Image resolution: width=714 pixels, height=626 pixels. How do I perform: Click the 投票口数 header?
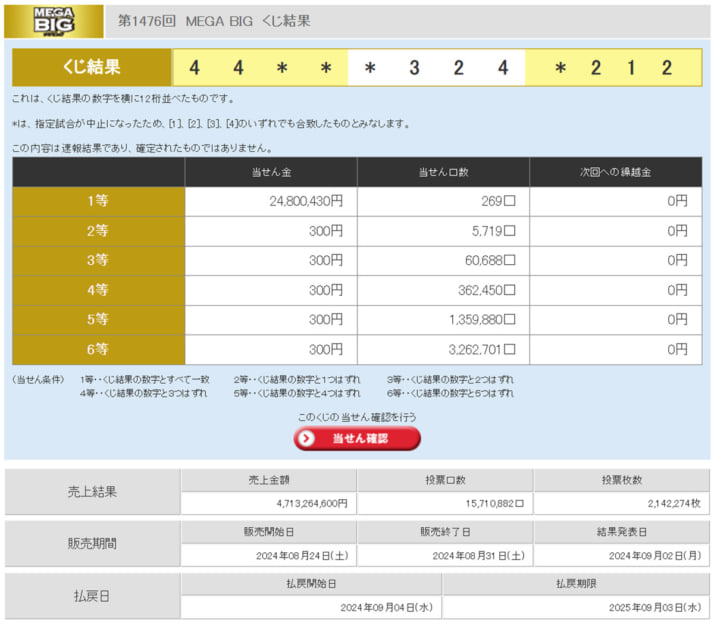pyautogui.click(x=445, y=480)
